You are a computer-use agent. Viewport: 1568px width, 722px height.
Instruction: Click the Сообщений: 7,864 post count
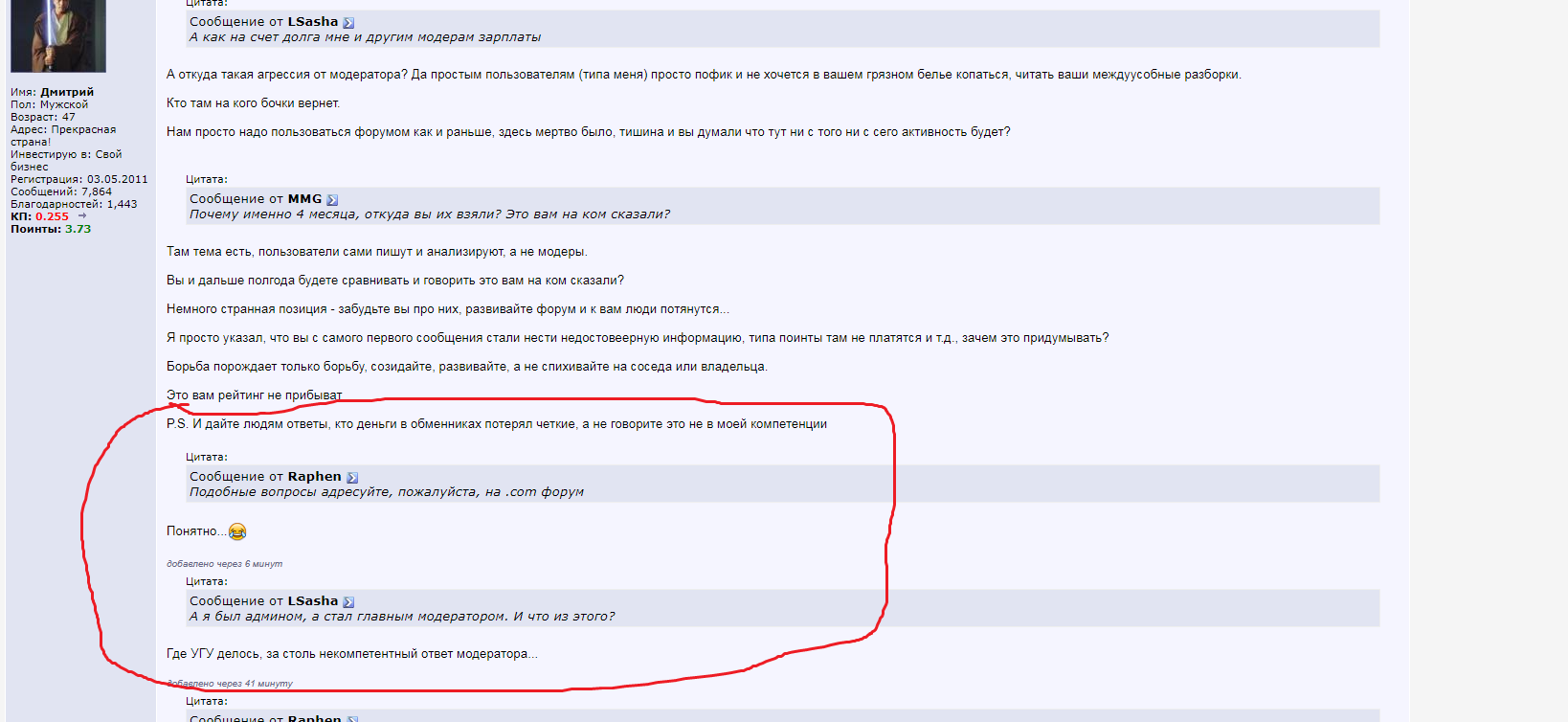coord(61,192)
